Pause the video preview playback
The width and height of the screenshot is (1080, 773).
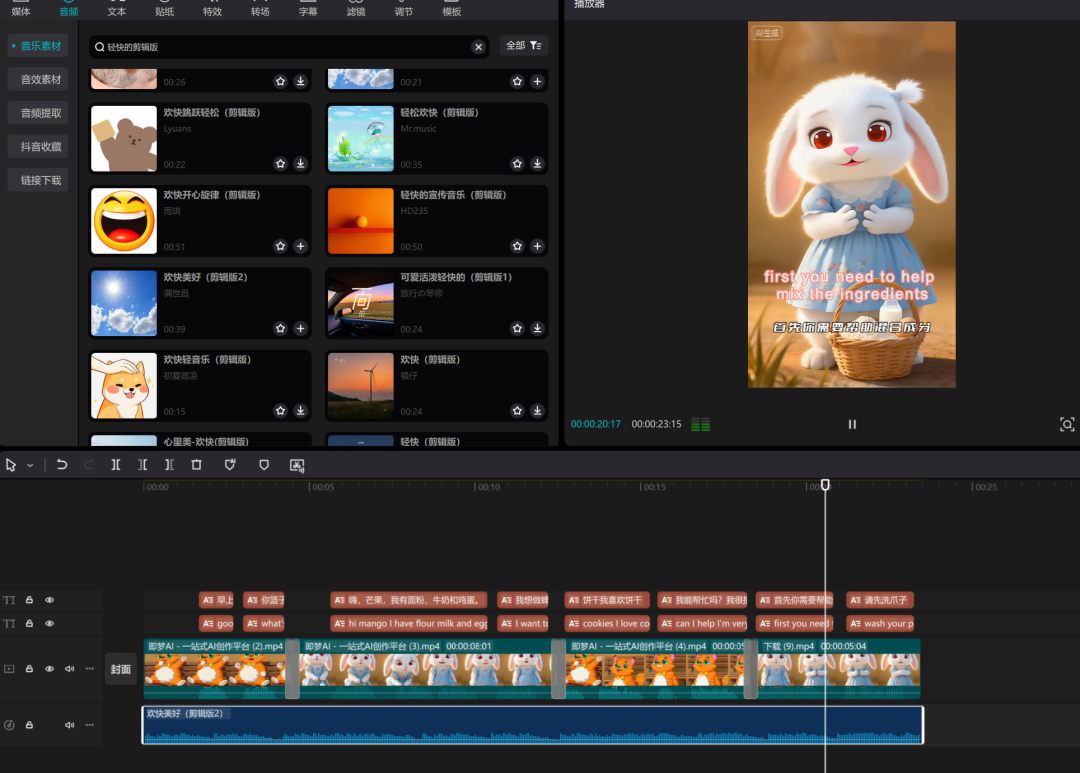pyautogui.click(x=852, y=424)
